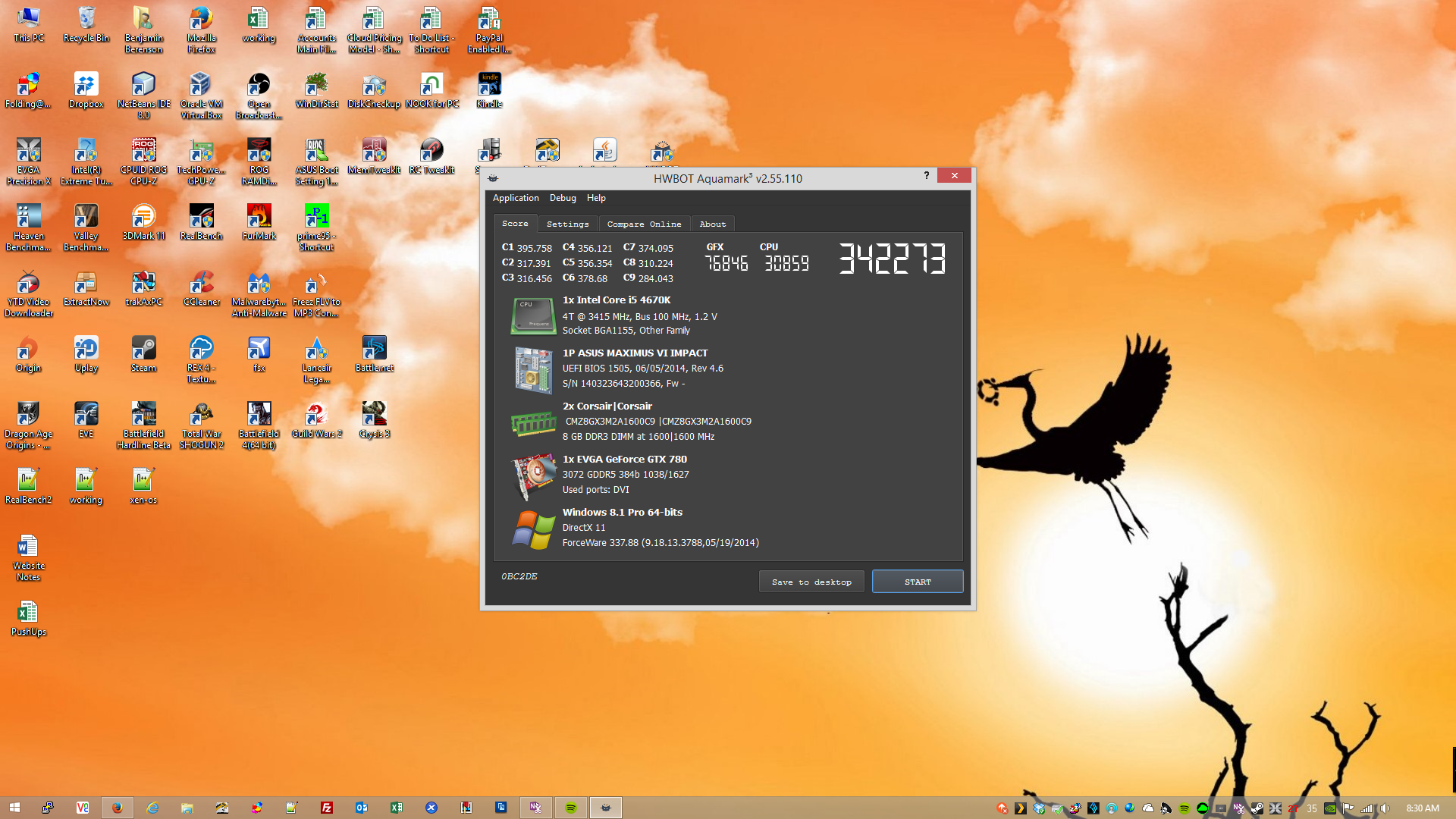Select the FurMark desktop shortcut
1456x819 pixels.
[259, 222]
